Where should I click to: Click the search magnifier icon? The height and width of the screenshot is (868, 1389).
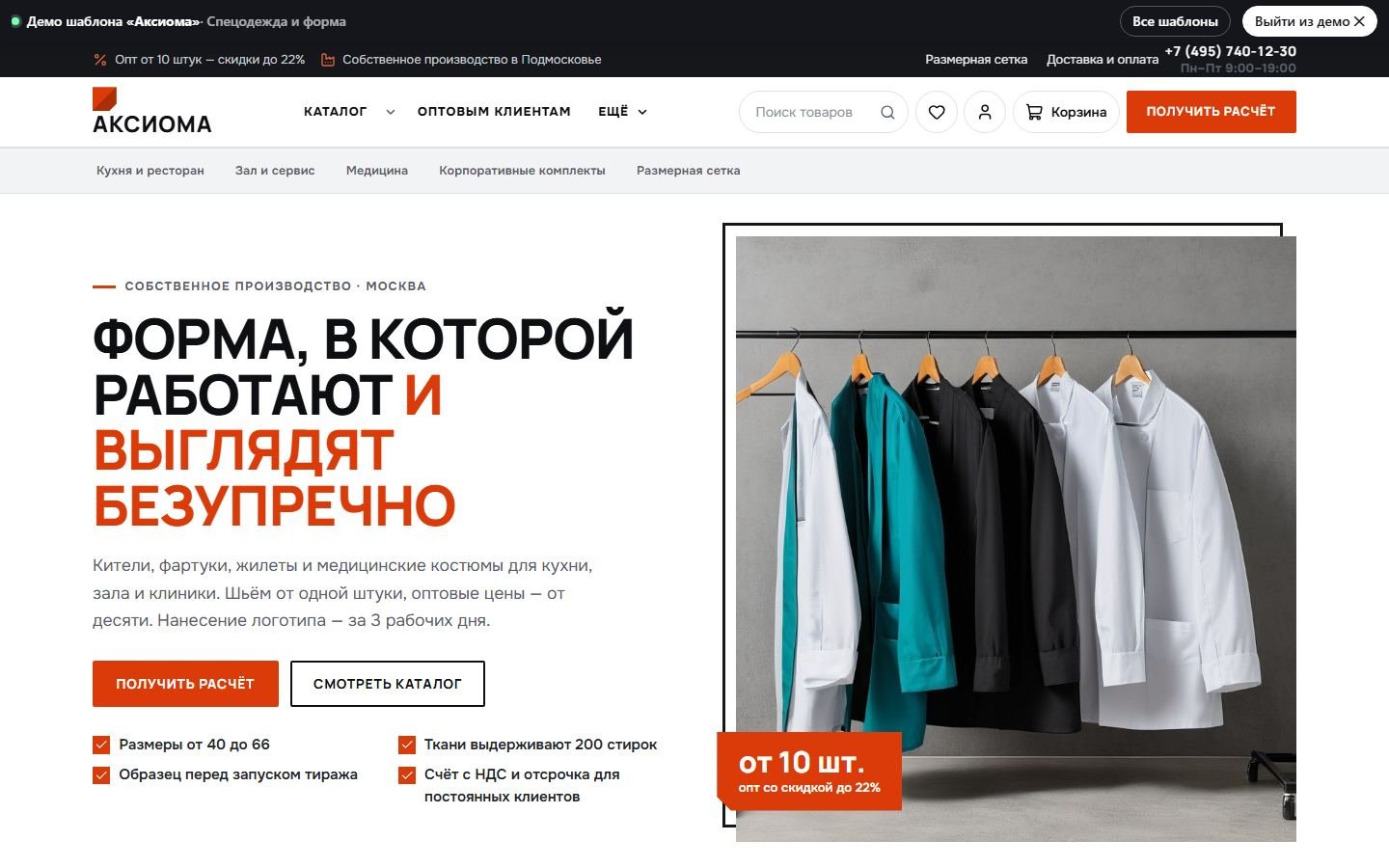[887, 112]
